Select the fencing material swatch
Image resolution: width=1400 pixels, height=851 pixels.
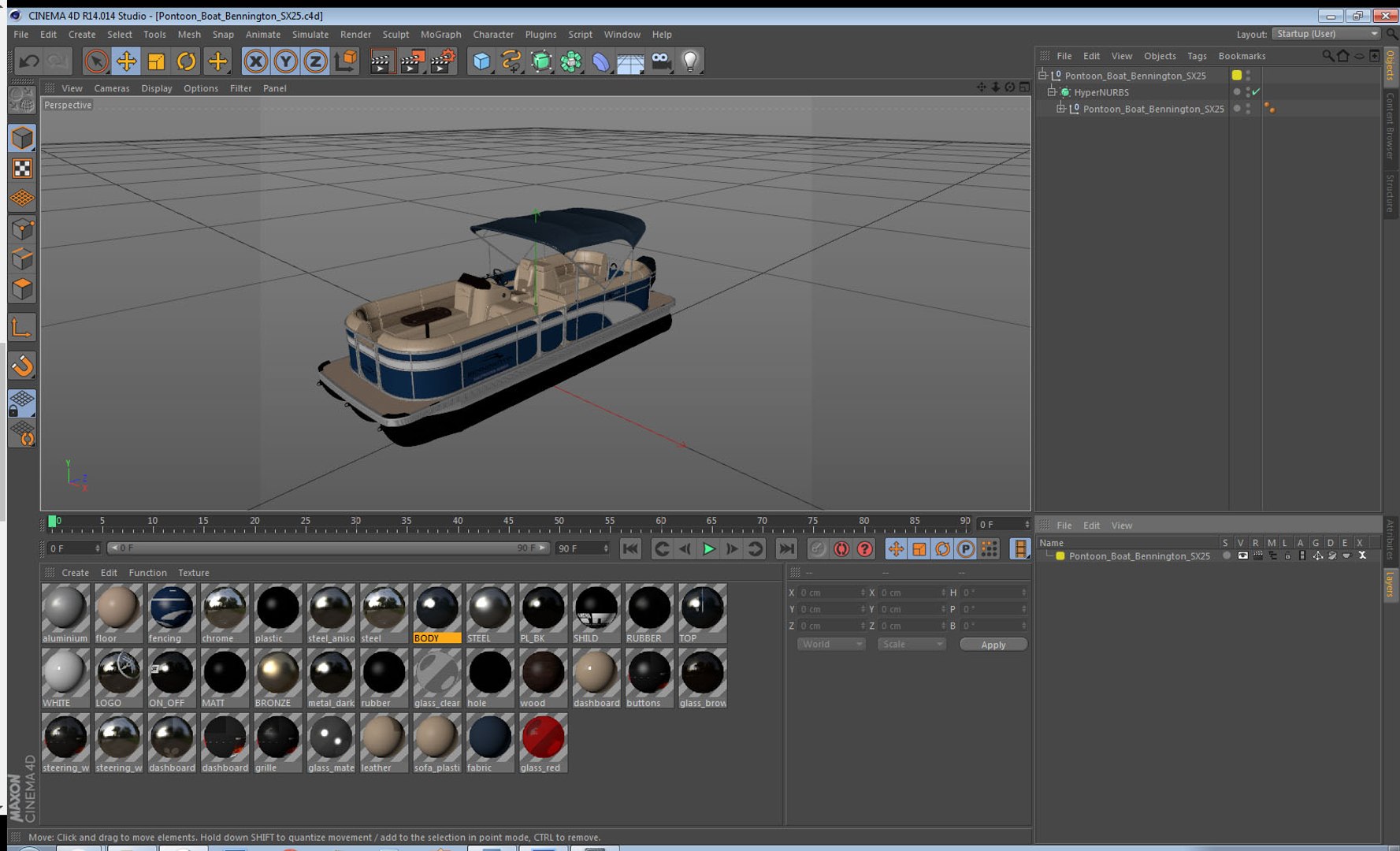tap(171, 613)
